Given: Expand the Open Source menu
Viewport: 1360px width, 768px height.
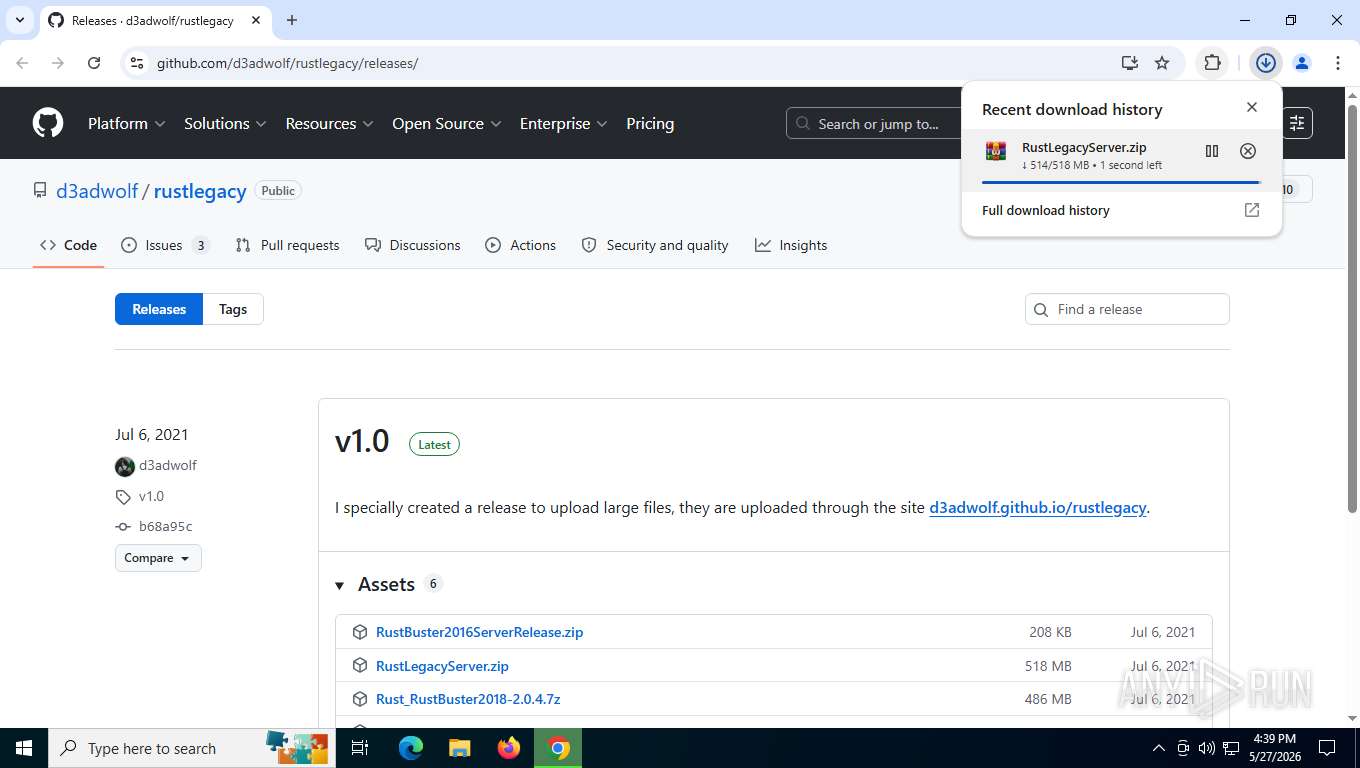Looking at the screenshot, I should [447, 123].
